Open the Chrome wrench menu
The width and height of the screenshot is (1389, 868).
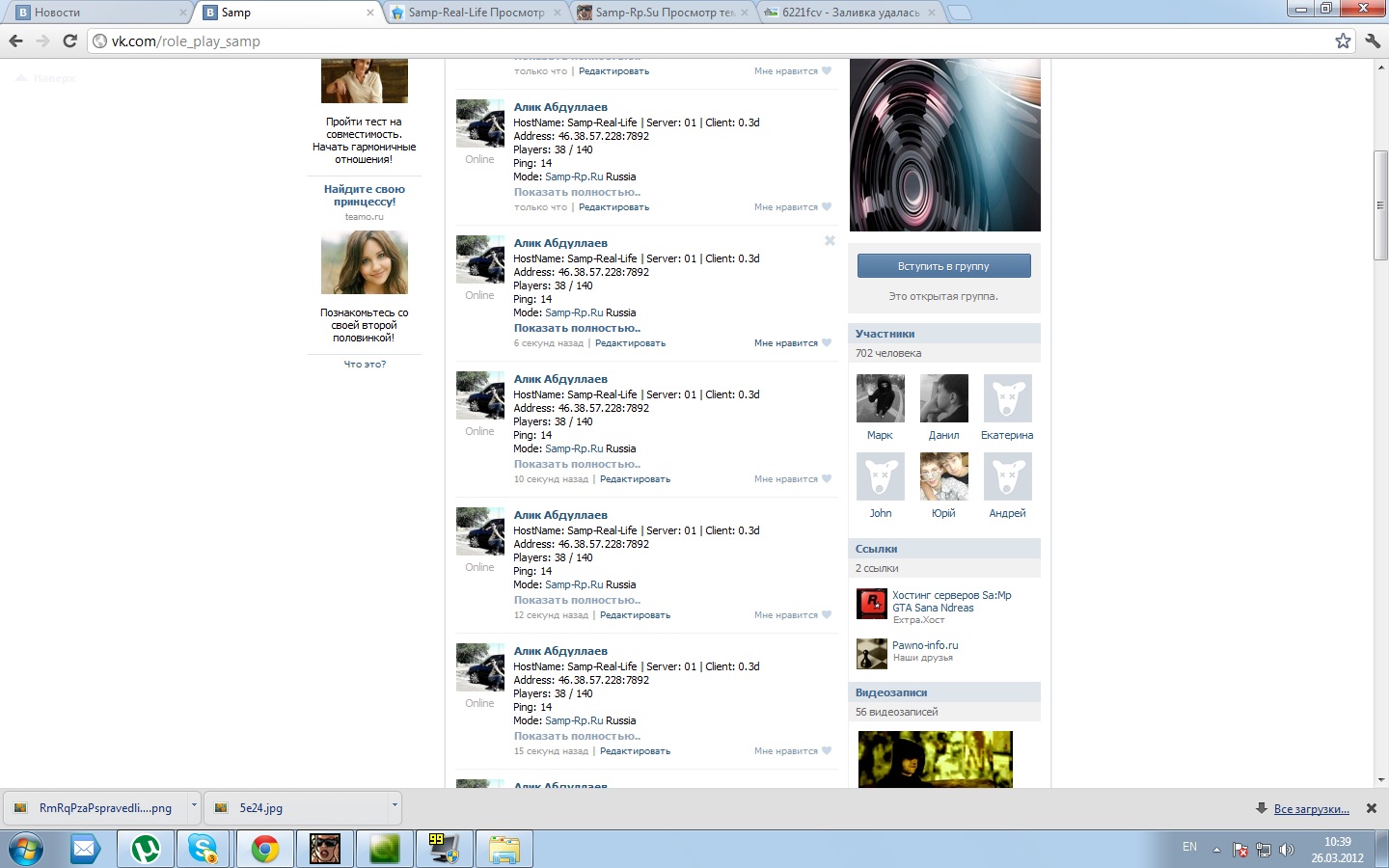pos(1373,41)
